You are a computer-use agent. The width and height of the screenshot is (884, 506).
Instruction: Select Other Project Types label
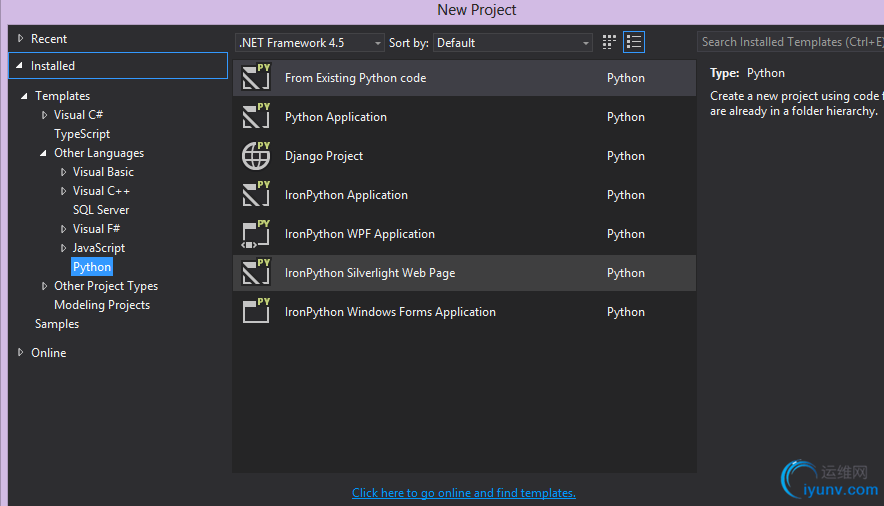pos(106,286)
